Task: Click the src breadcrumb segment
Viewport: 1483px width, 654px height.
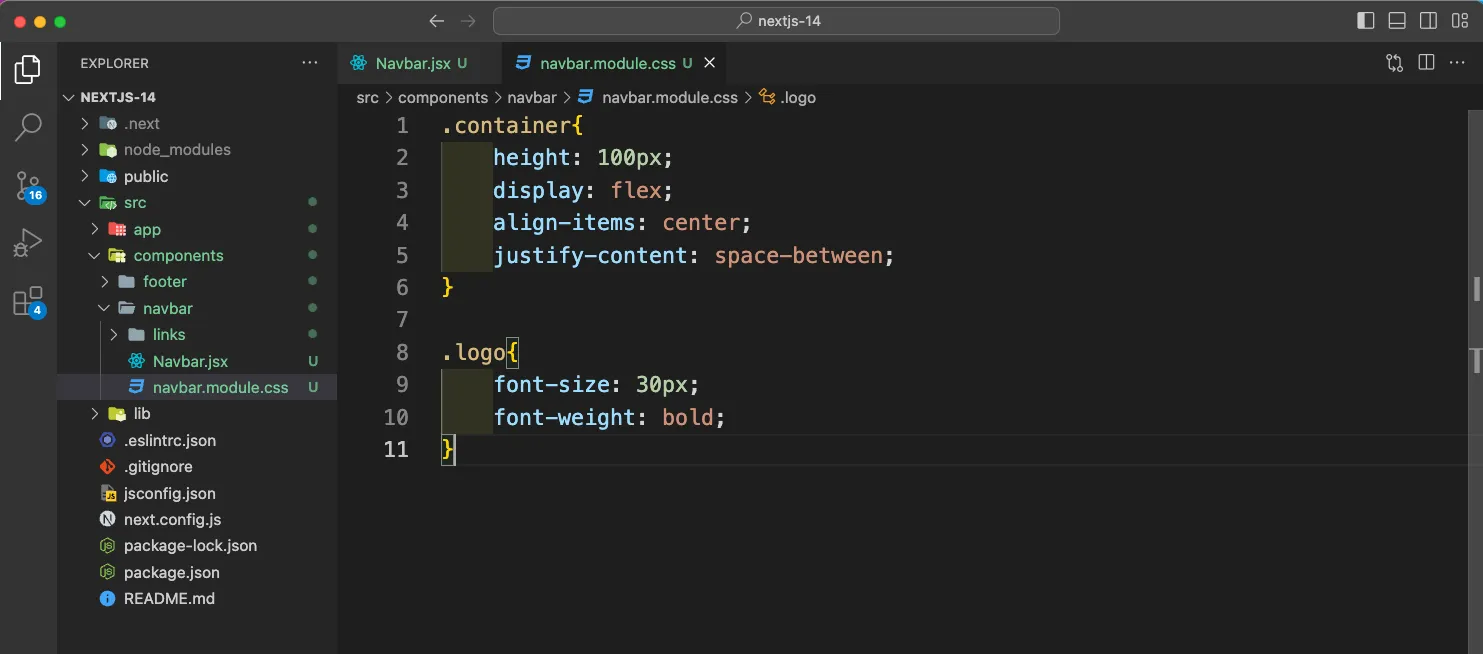Action: 368,97
